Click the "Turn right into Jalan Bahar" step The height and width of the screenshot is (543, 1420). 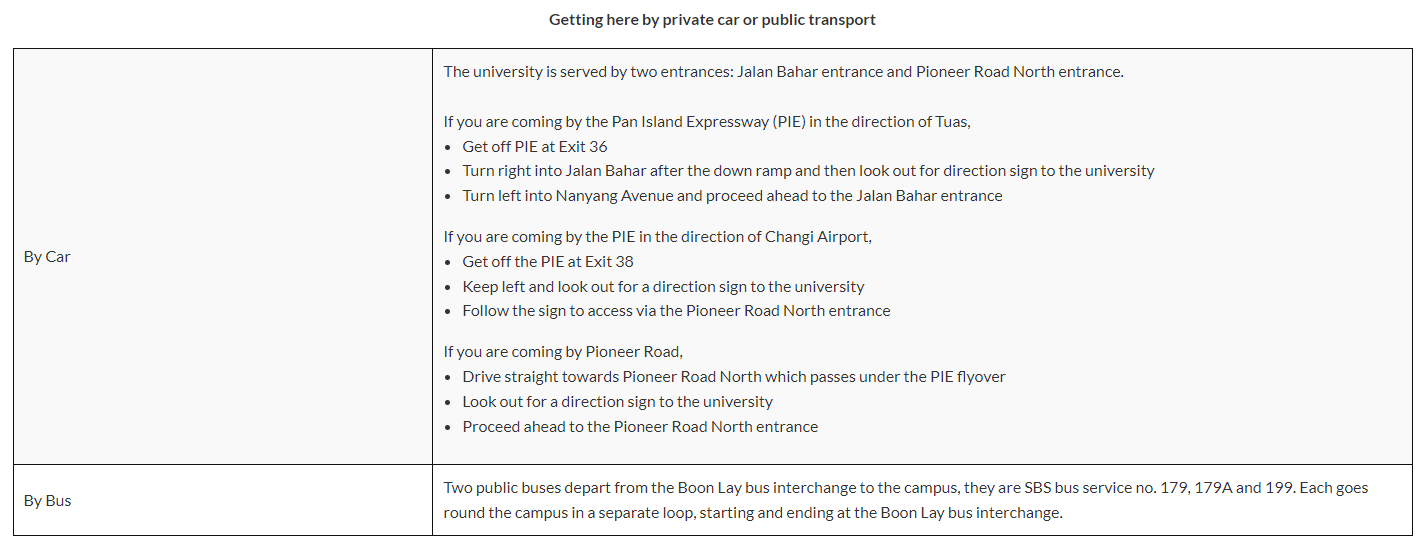pos(807,171)
